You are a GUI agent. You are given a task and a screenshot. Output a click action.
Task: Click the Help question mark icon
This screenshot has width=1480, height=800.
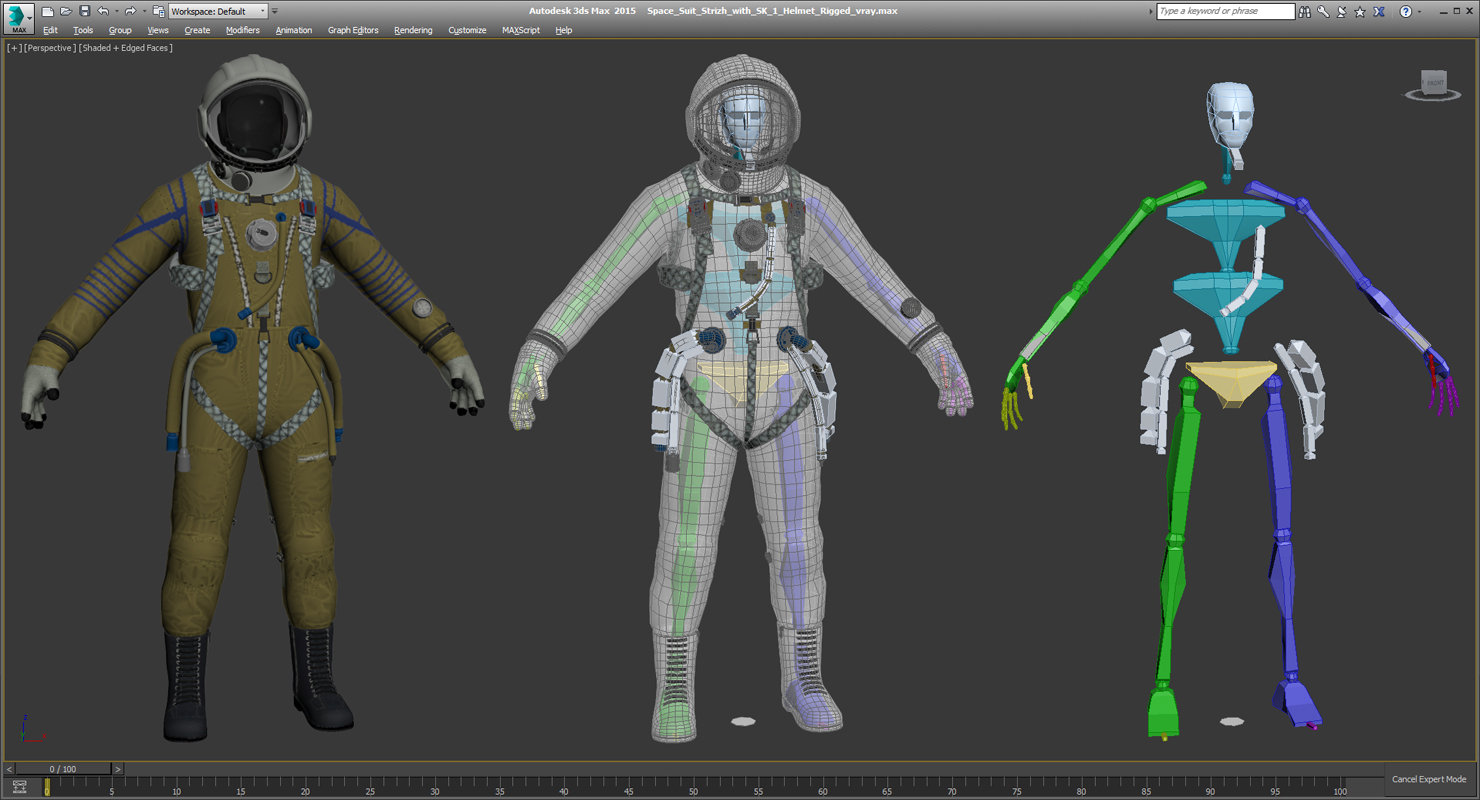(1406, 11)
